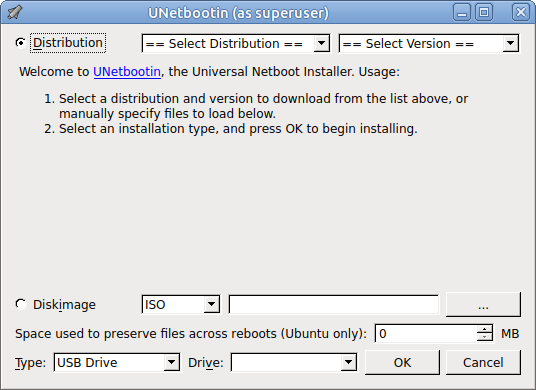Close the UNetbootin window

(x=521, y=13)
